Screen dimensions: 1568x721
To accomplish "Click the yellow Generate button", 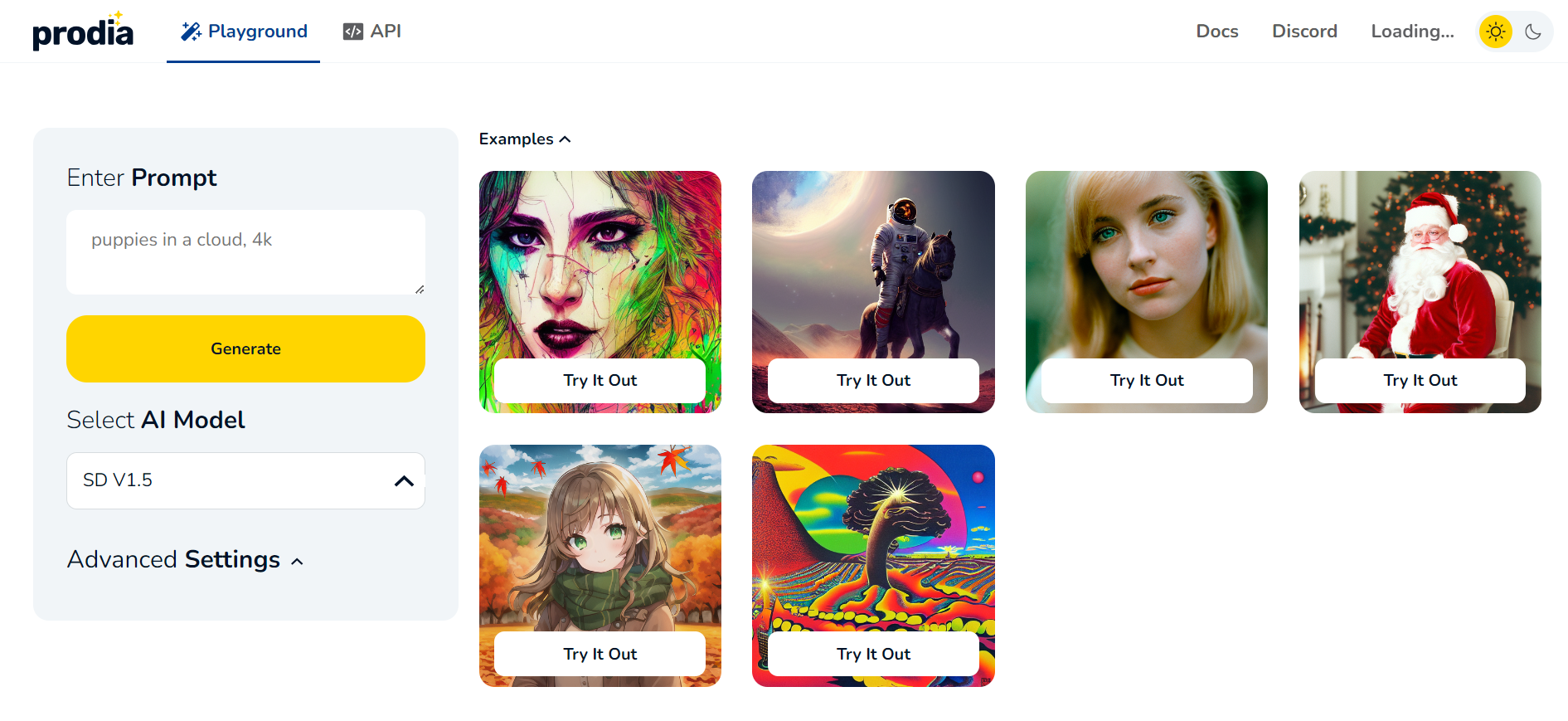I will pyautogui.click(x=245, y=348).
